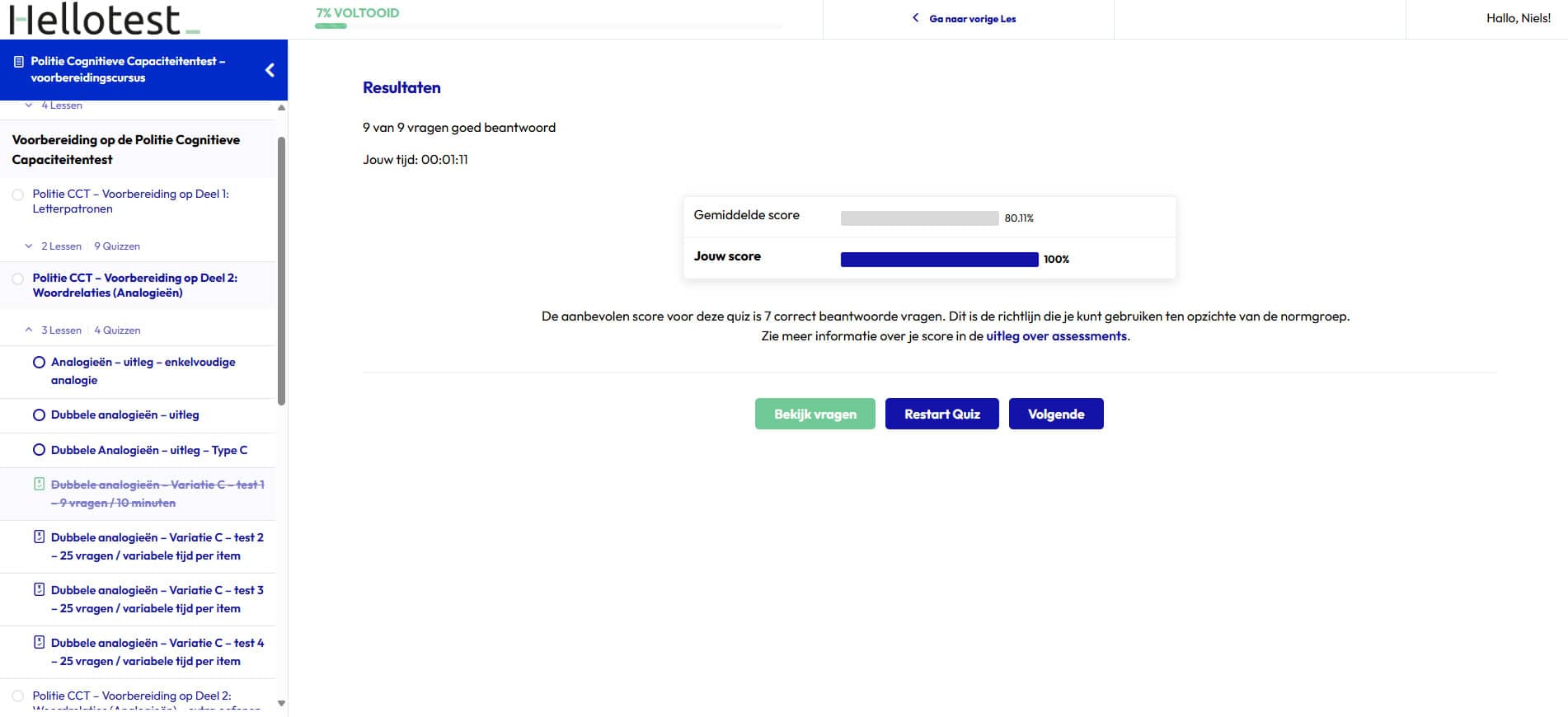The image size is (1568, 717).
Task: Expand the 2 Lessen 9 Quizzen section
Action: [29, 246]
